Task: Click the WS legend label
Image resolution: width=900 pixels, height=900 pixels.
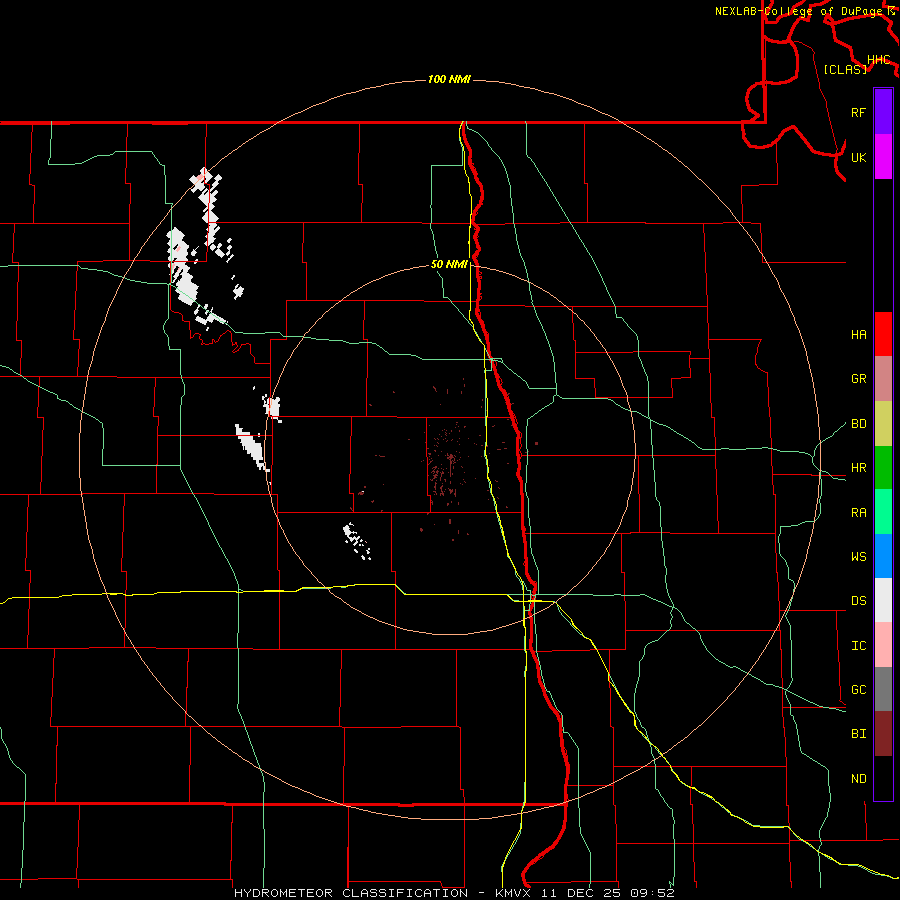Action: pos(859,557)
